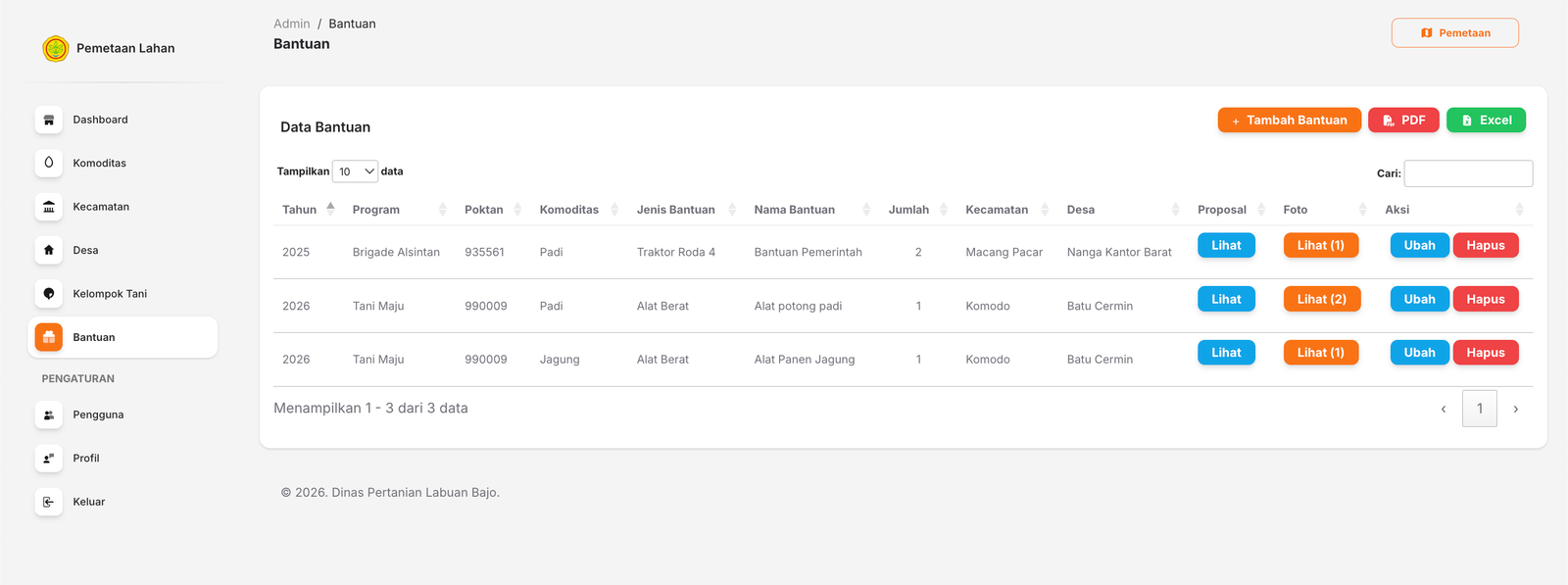Open Desa menu item

[122, 250]
